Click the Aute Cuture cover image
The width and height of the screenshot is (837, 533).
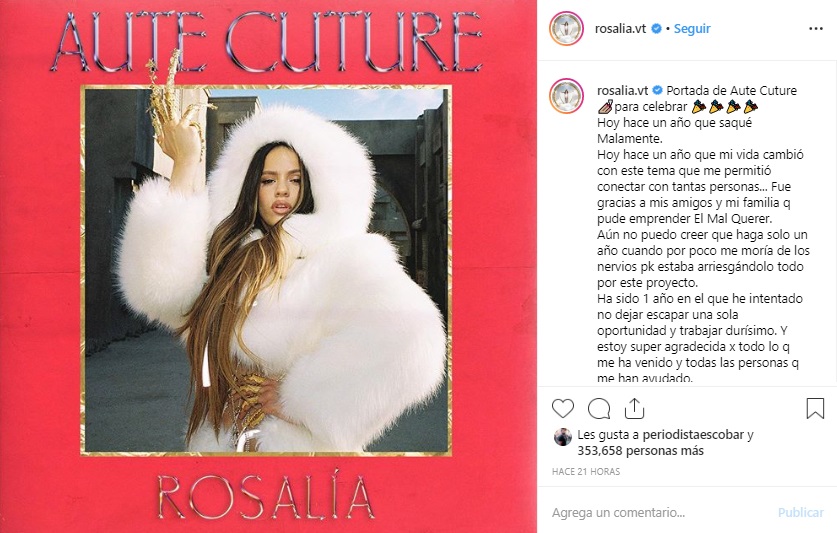tap(266, 271)
